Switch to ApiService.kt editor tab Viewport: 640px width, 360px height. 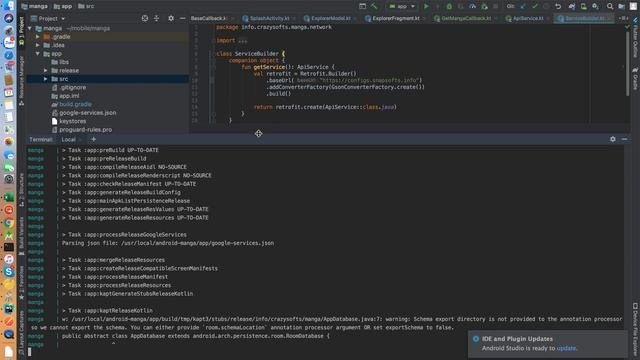click(527, 18)
